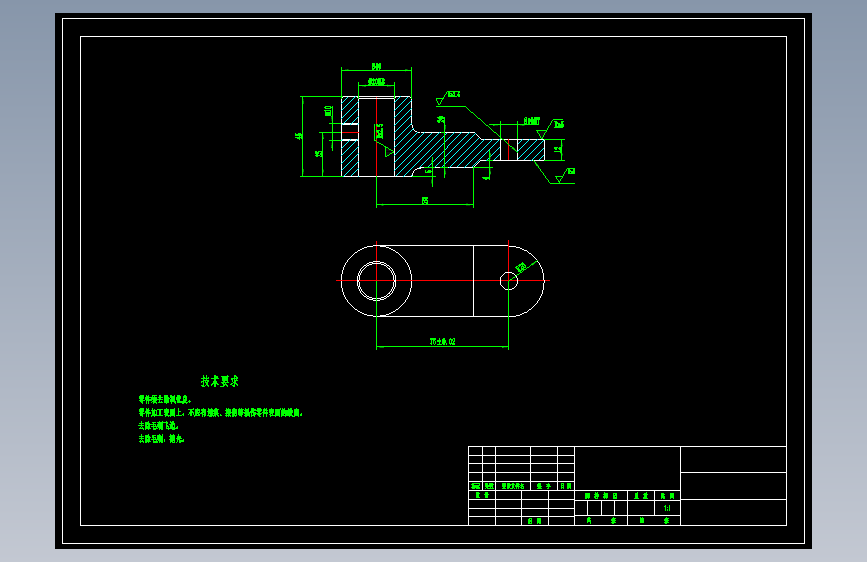867x562 pixels.
Task: Click the 45 height dimension text
Action: tap(300, 136)
